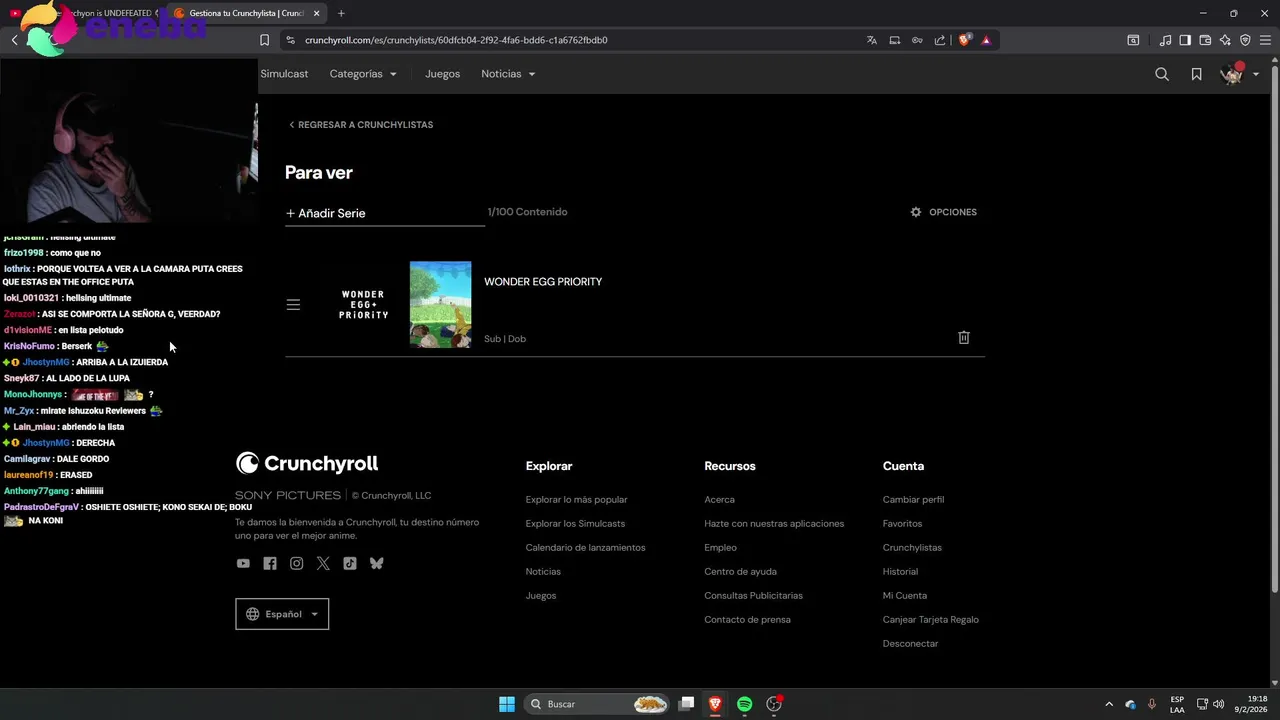
Task: Open Brave browser taskbar icon
Action: (715, 704)
